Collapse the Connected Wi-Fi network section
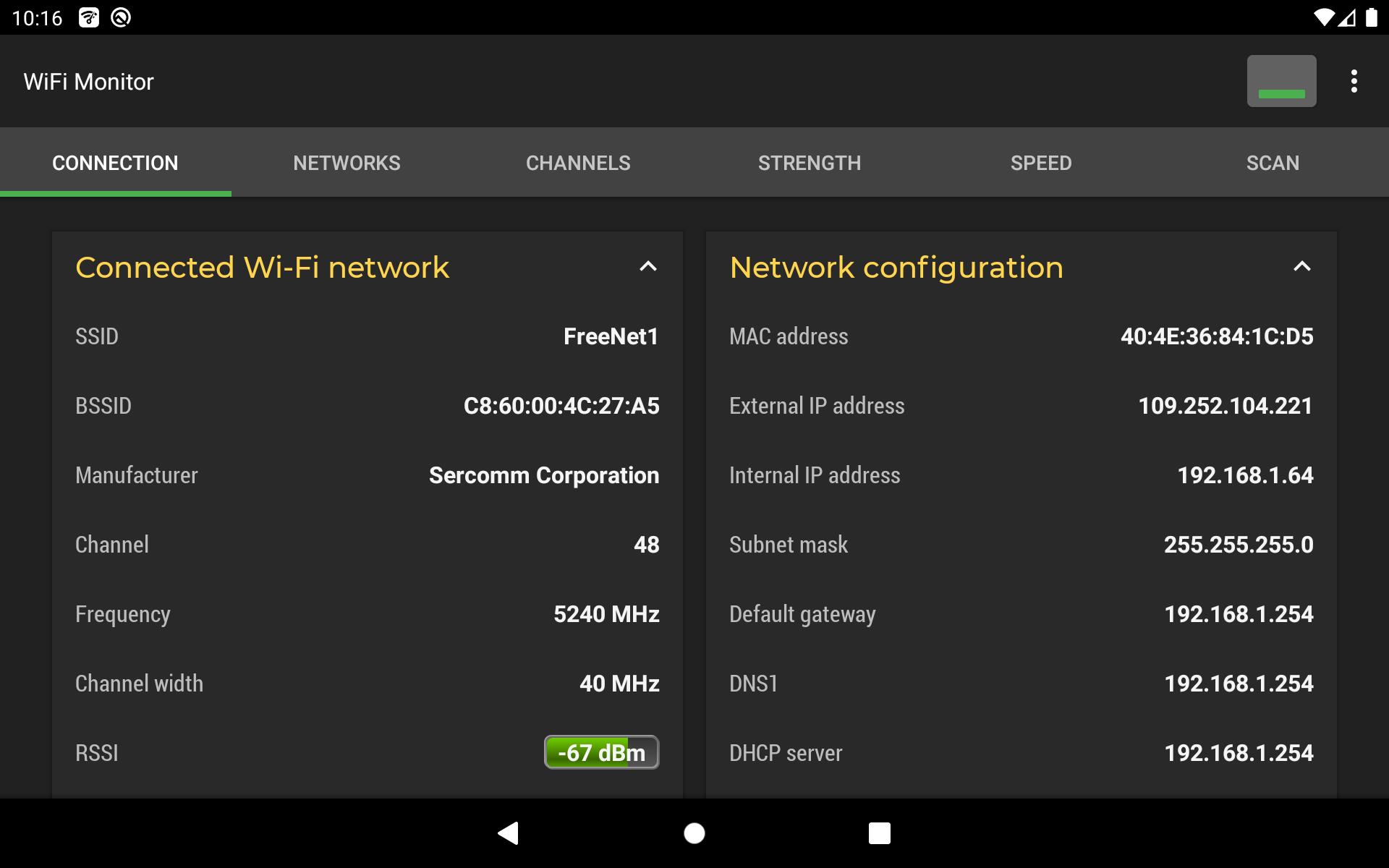Viewport: 1389px width, 868px height. [649, 266]
